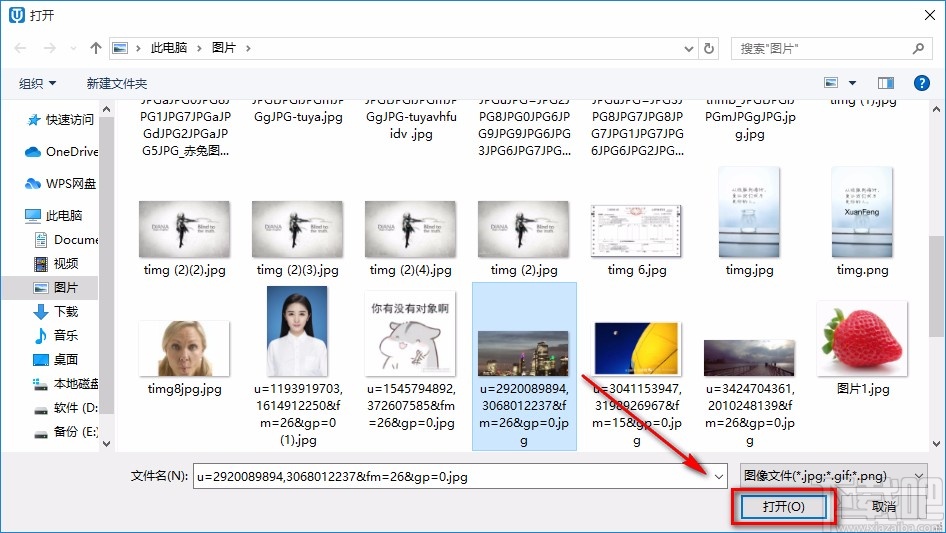Open help with question mark icon
Screen dimensions: 946x533
[x=922, y=83]
